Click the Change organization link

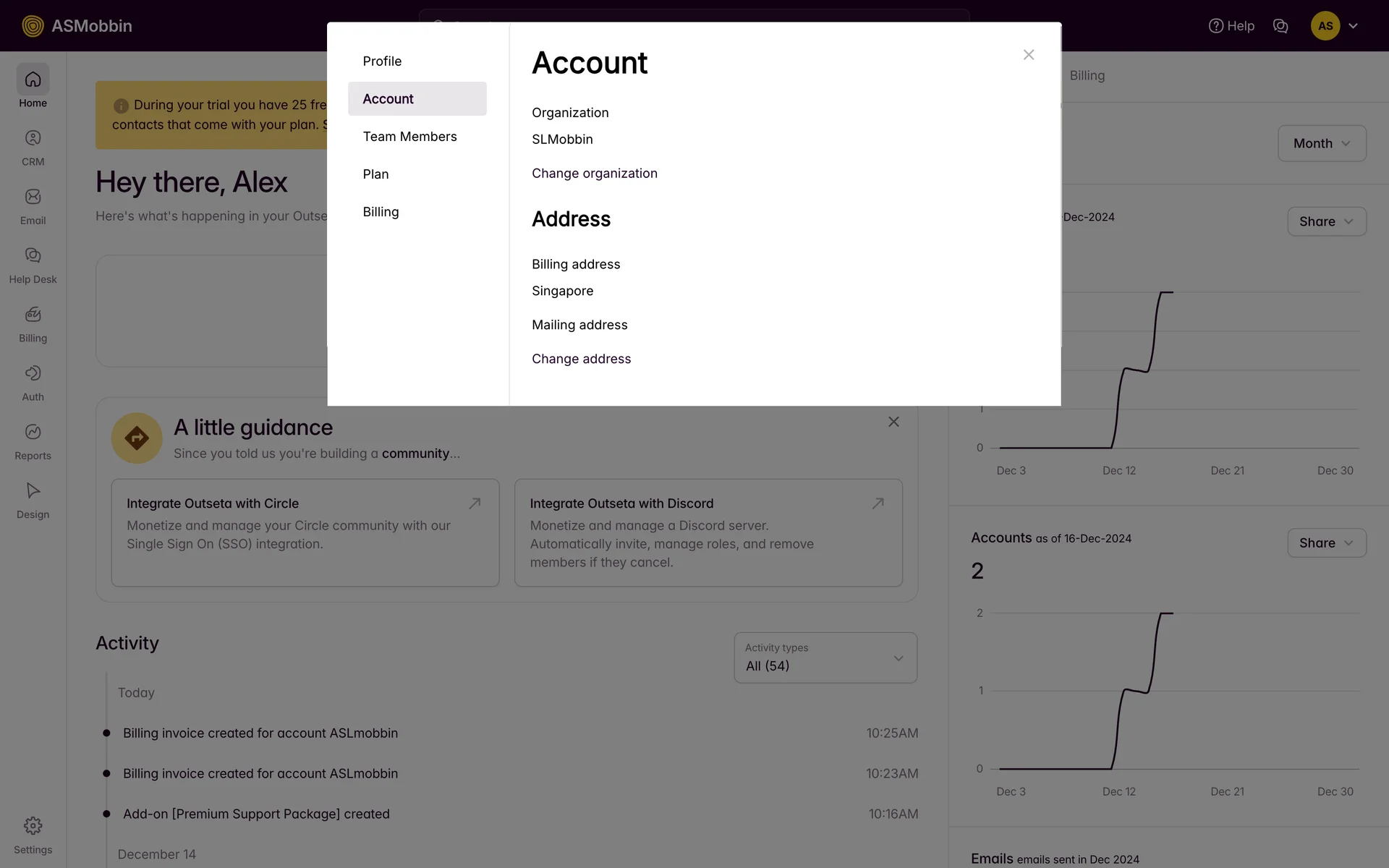click(x=594, y=174)
